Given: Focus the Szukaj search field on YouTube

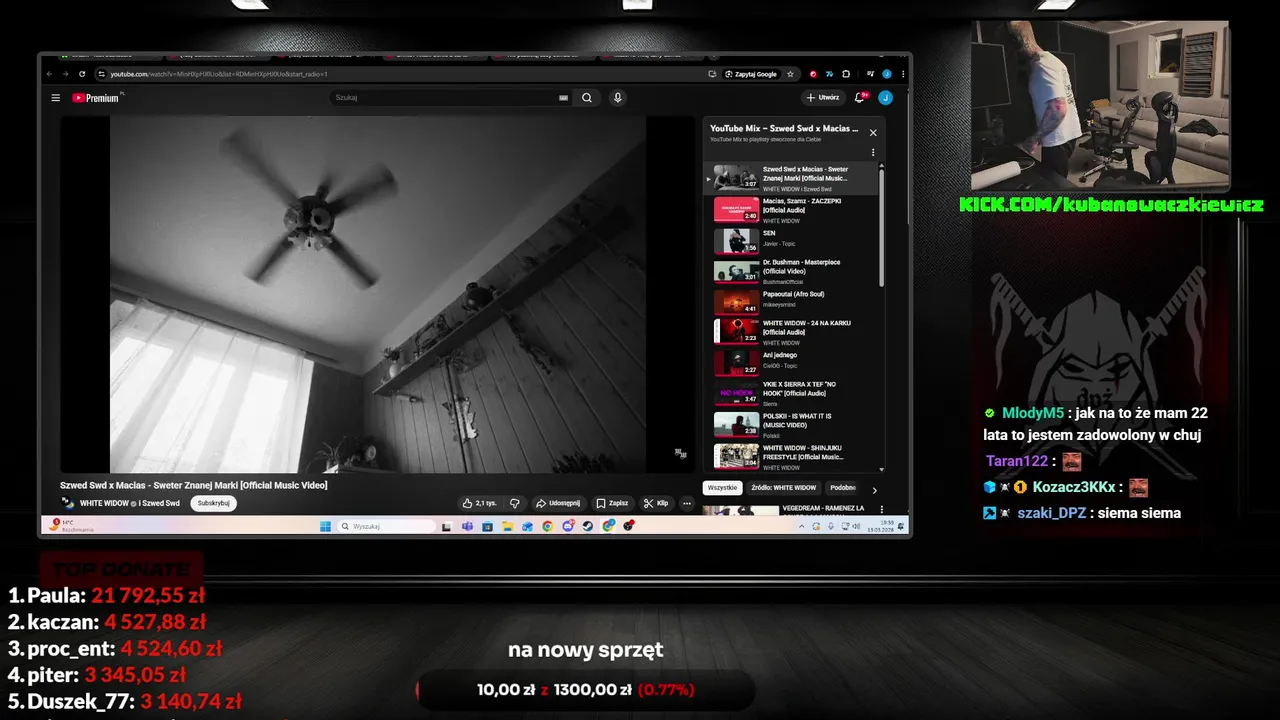Looking at the screenshot, I should coord(450,98).
